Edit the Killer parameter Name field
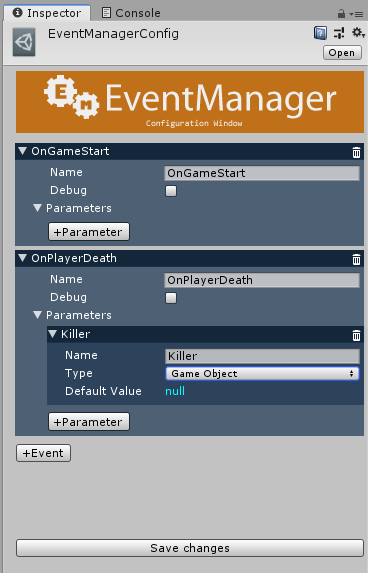Screen dimensions: 368x573 pyautogui.click(x=262, y=356)
